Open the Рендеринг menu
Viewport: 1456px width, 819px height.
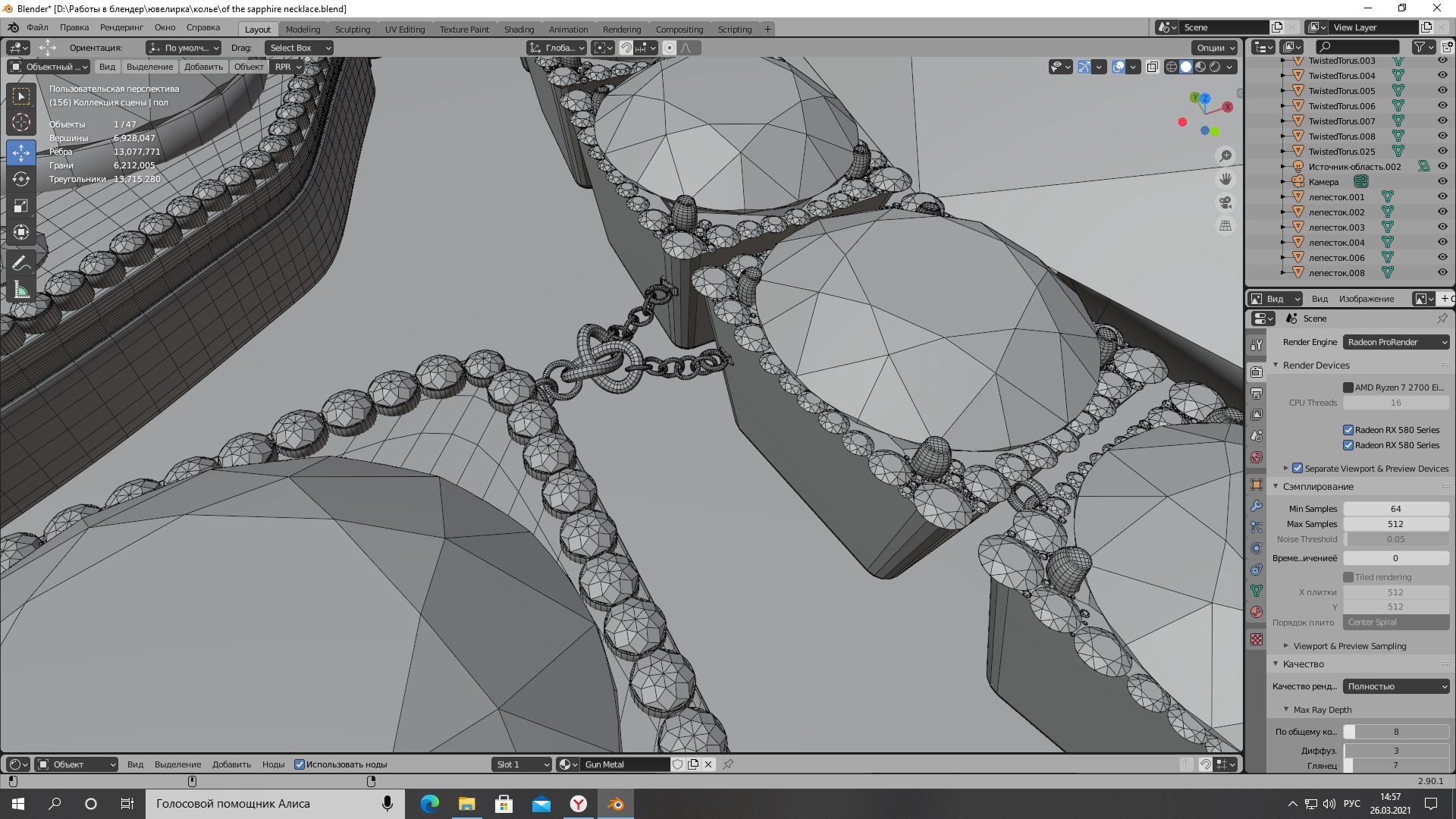click(x=121, y=27)
